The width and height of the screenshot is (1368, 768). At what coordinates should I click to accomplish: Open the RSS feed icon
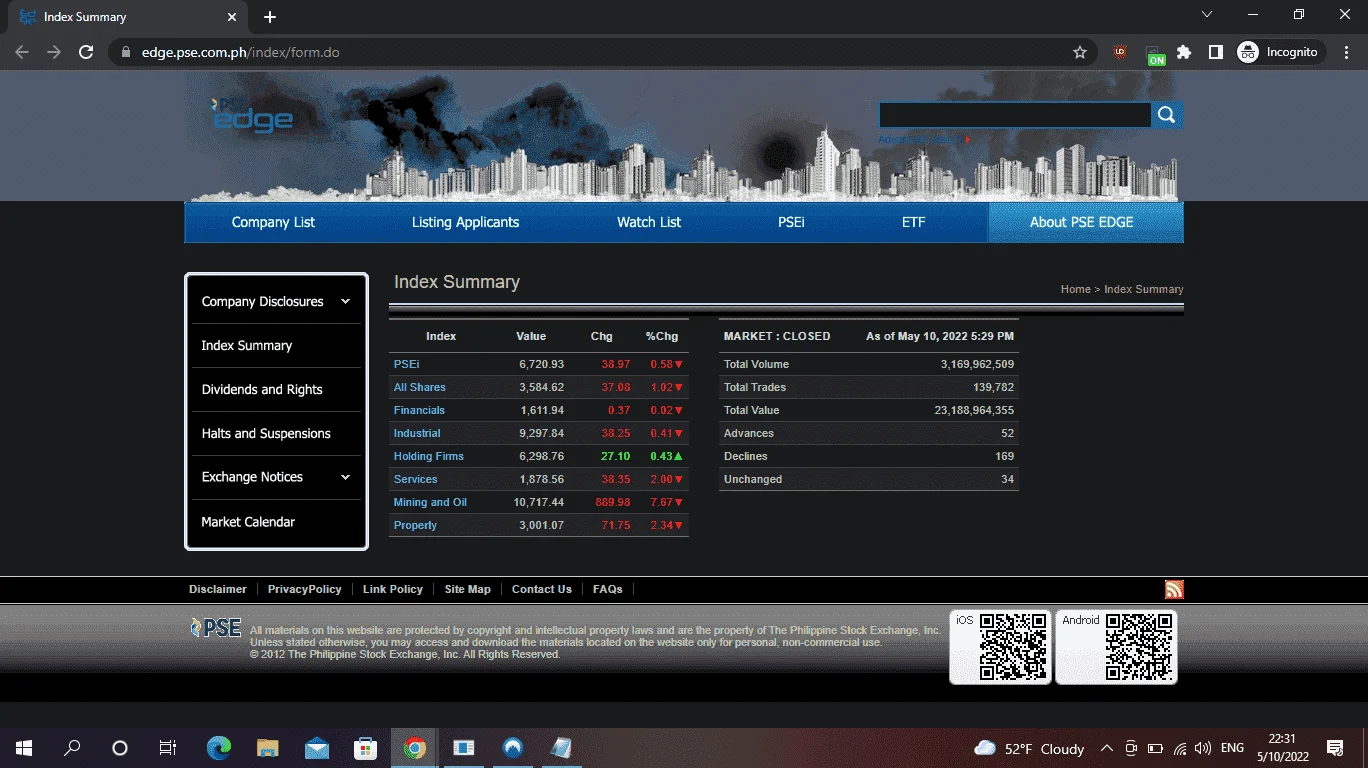1174,590
